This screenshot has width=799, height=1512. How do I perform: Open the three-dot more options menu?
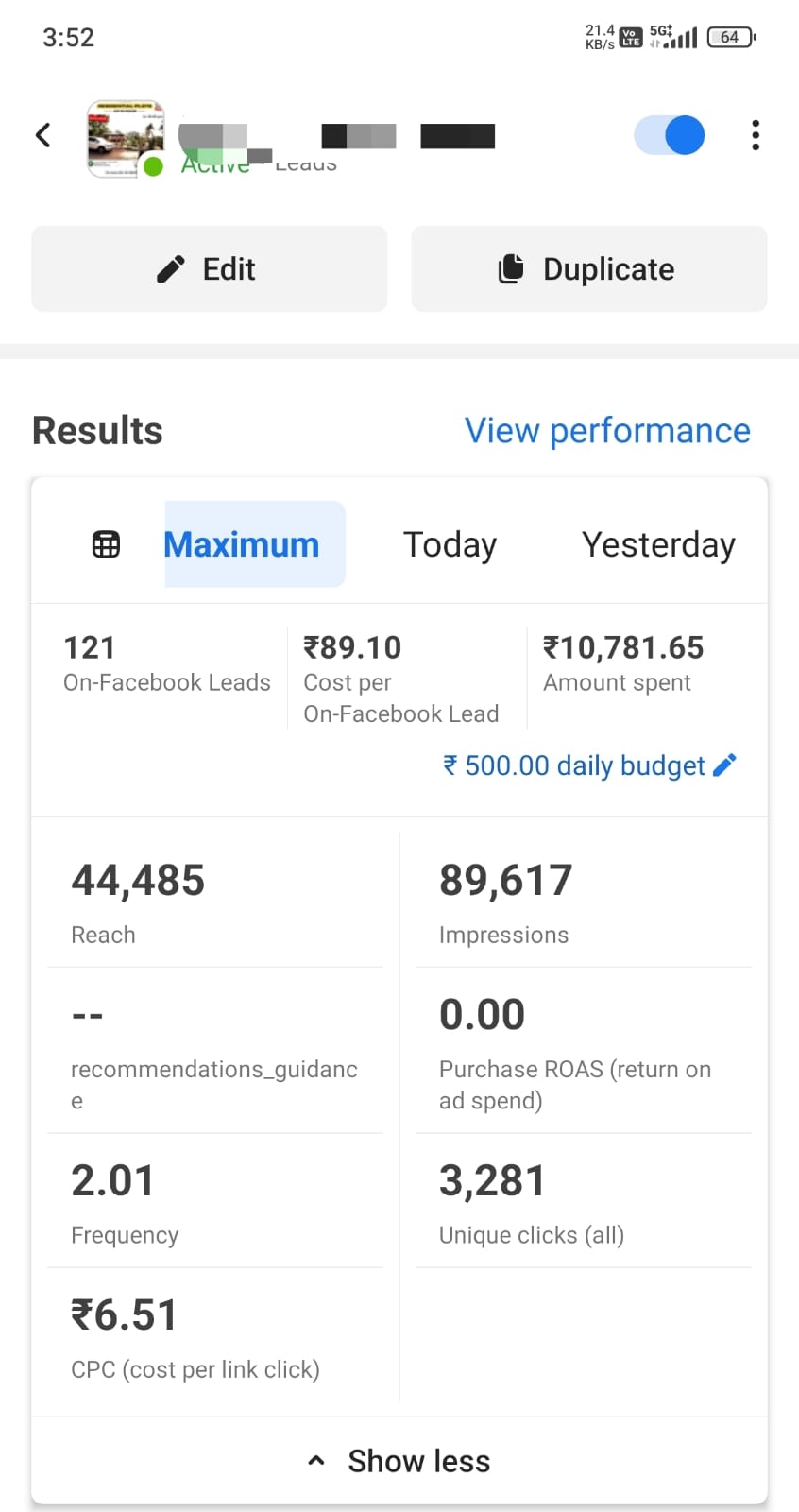[755, 135]
